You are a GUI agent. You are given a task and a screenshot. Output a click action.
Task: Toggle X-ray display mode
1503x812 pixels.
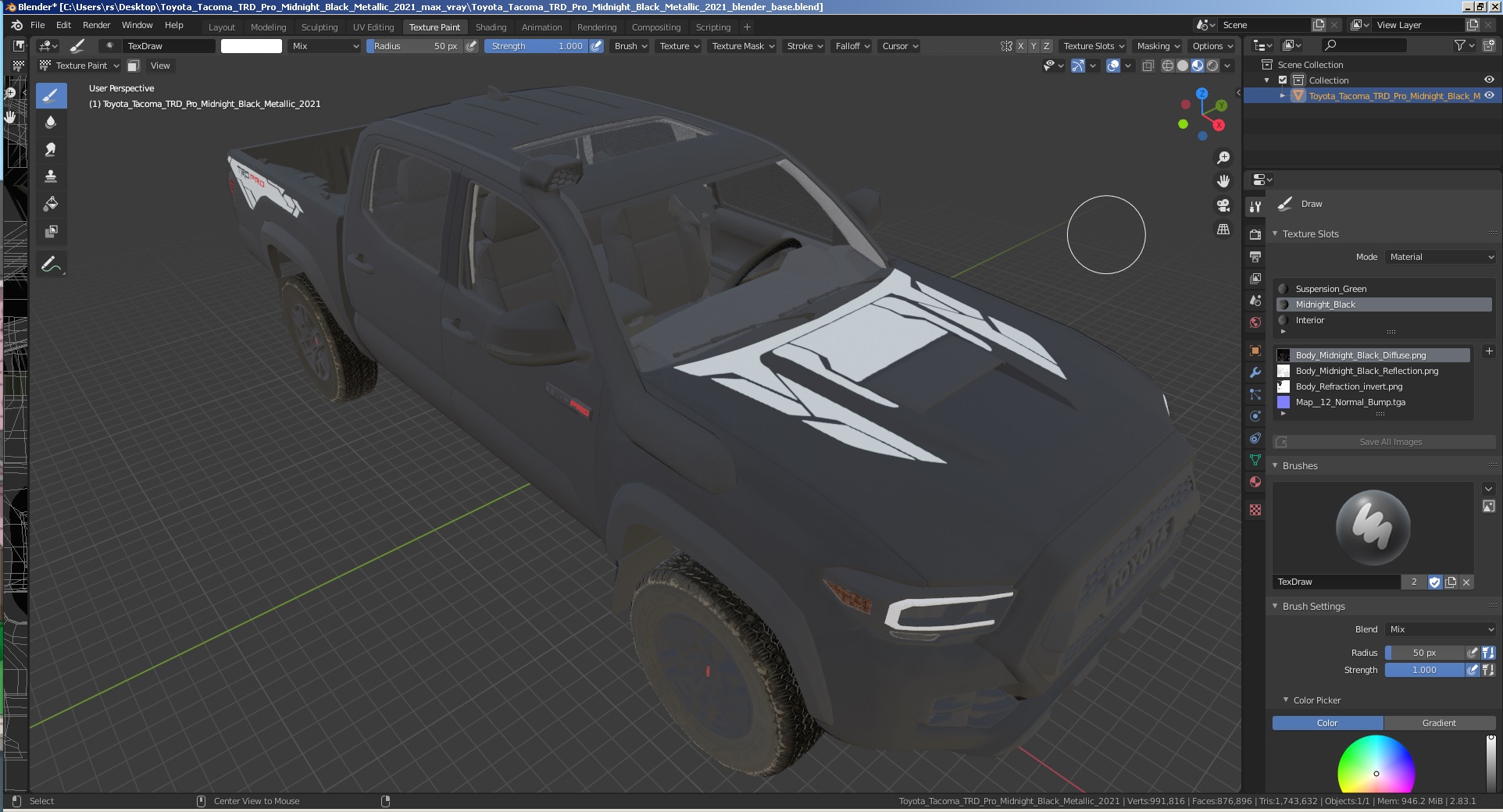click(x=1148, y=66)
